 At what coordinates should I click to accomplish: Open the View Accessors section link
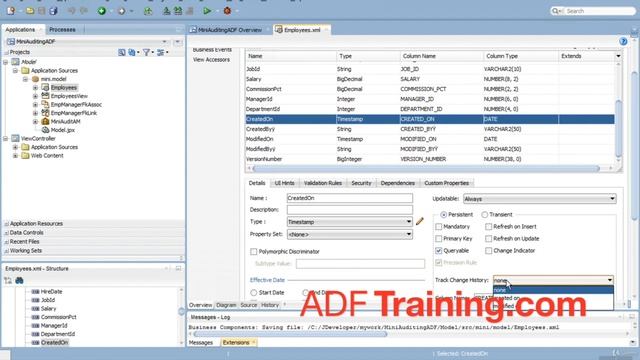pyautogui.click(x=211, y=60)
